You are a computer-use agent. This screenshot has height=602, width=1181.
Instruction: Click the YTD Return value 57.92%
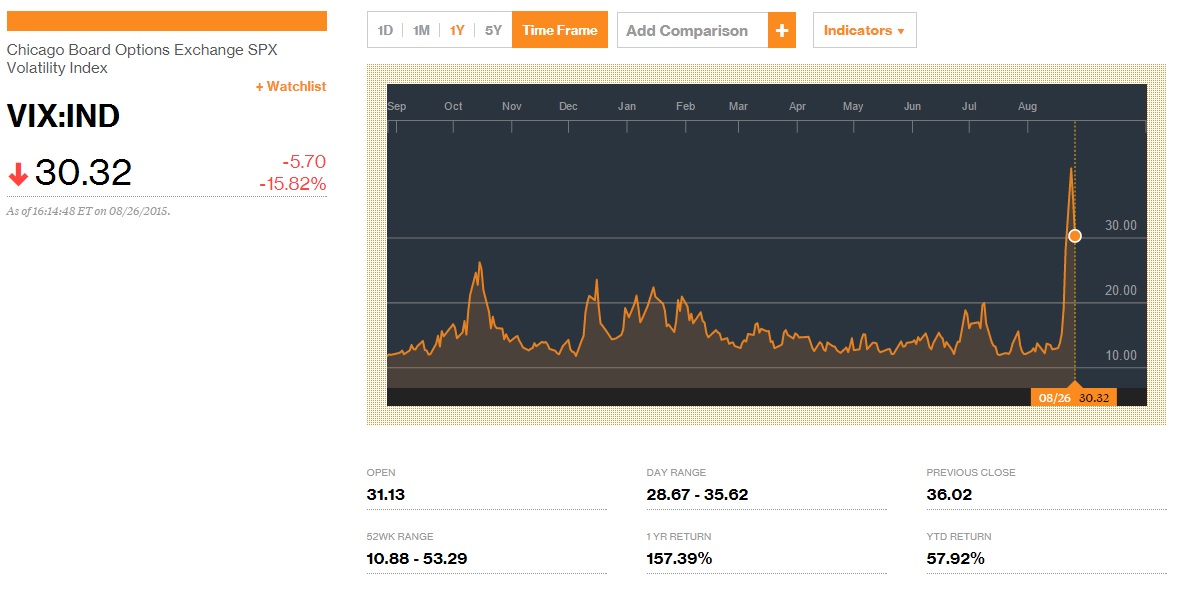(x=955, y=559)
